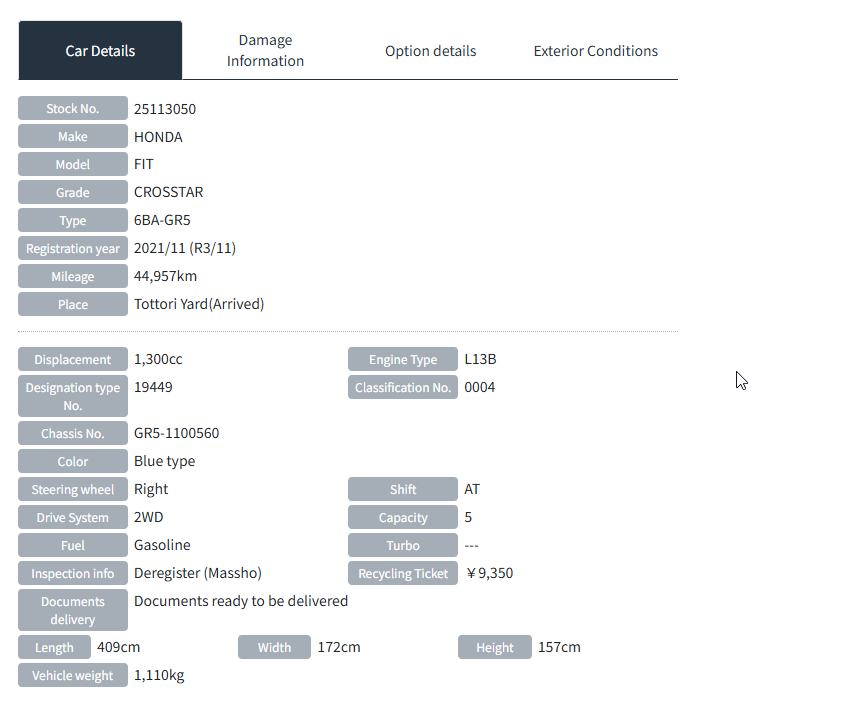This screenshot has height=717, width=858.
Task: Click the Vehicle weight label
Action: (73, 676)
